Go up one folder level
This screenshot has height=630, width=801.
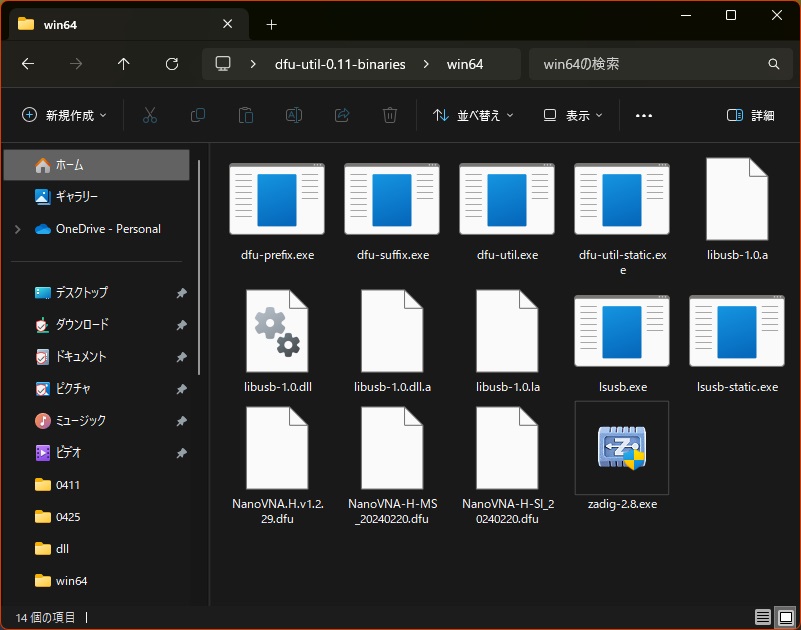click(123, 64)
